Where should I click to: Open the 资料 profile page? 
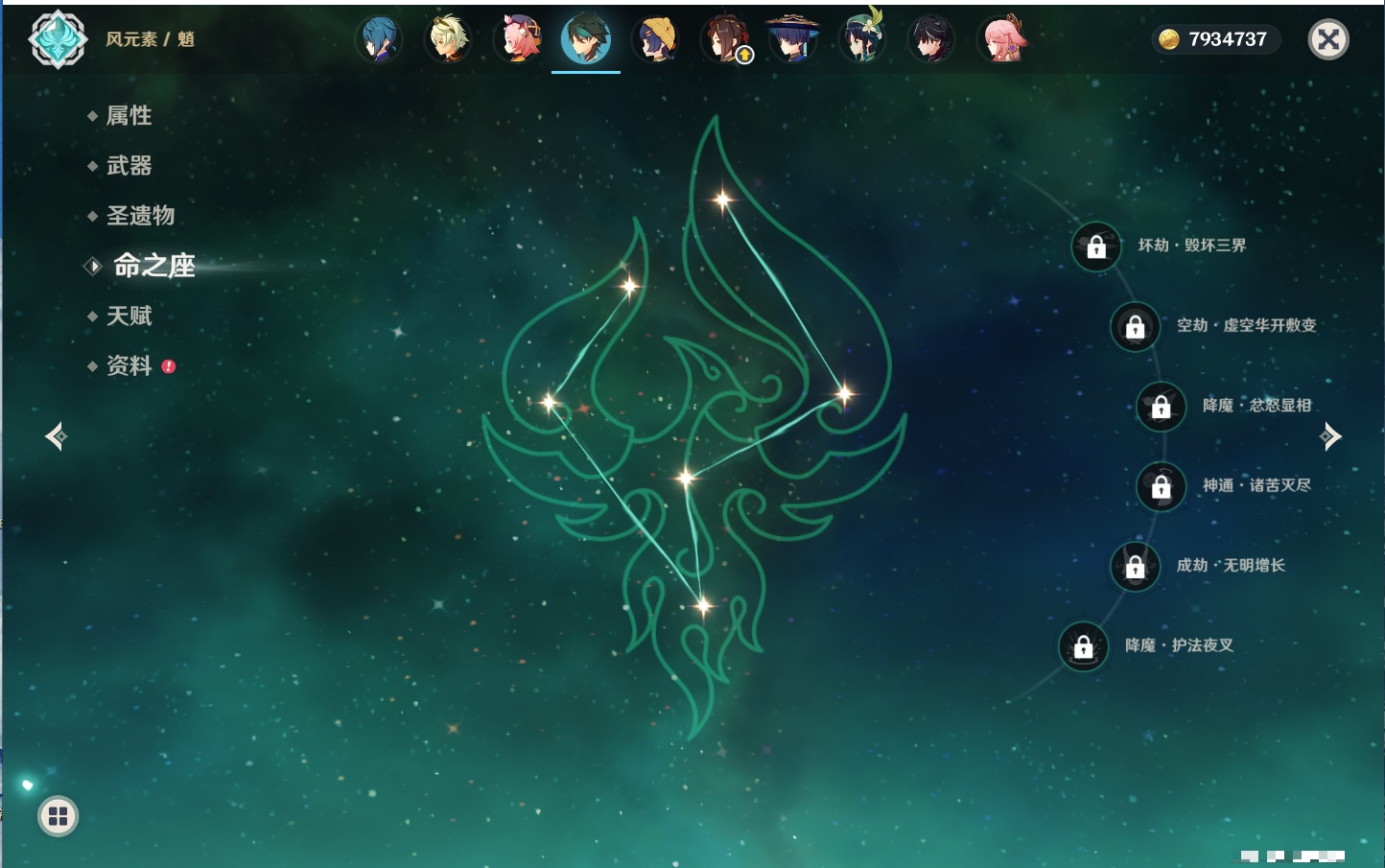pyautogui.click(x=129, y=365)
